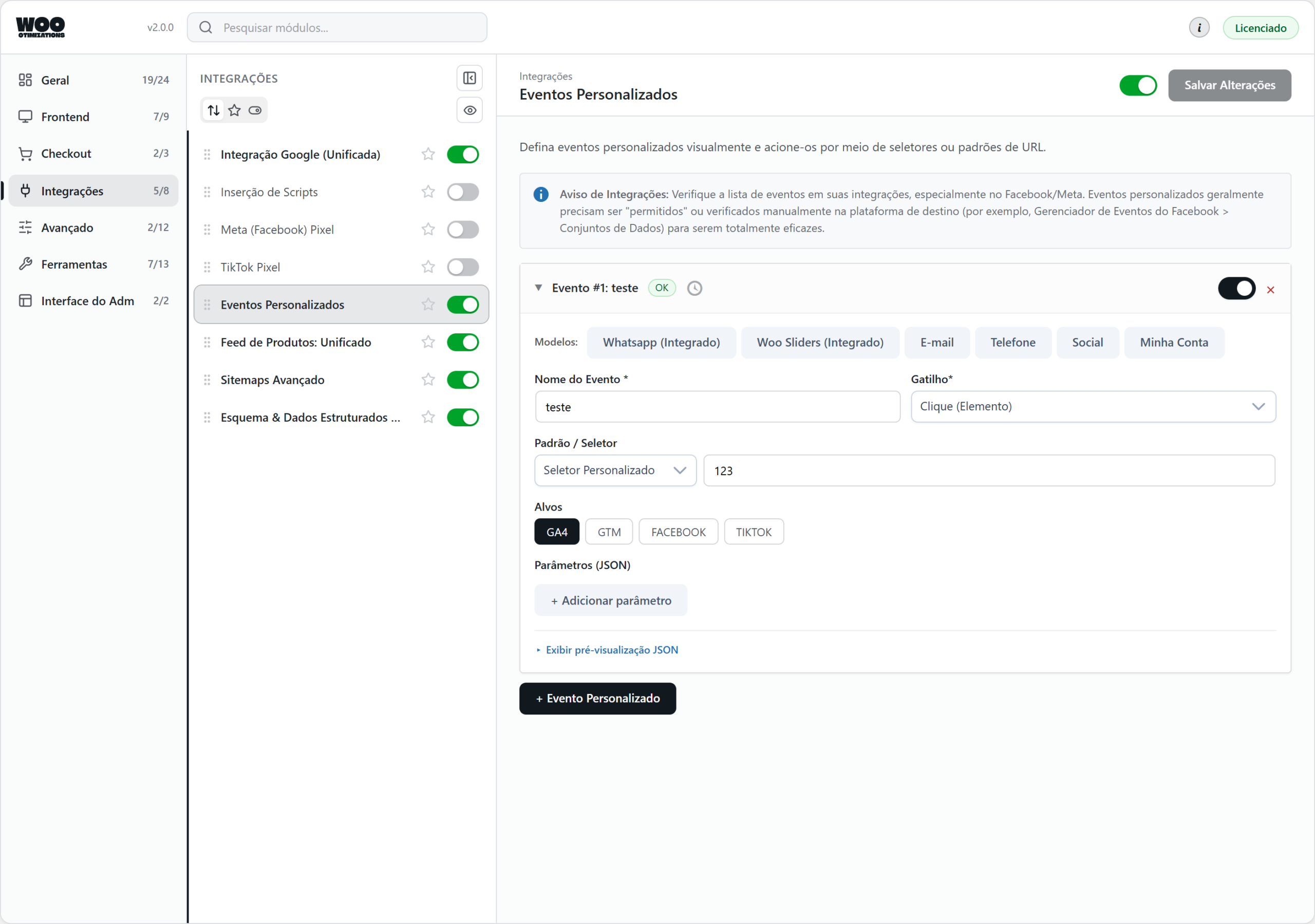The height and width of the screenshot is (924, 1315).
Task: Click the star filter icon in Integrações toolbar
Action: coord(234,110)
